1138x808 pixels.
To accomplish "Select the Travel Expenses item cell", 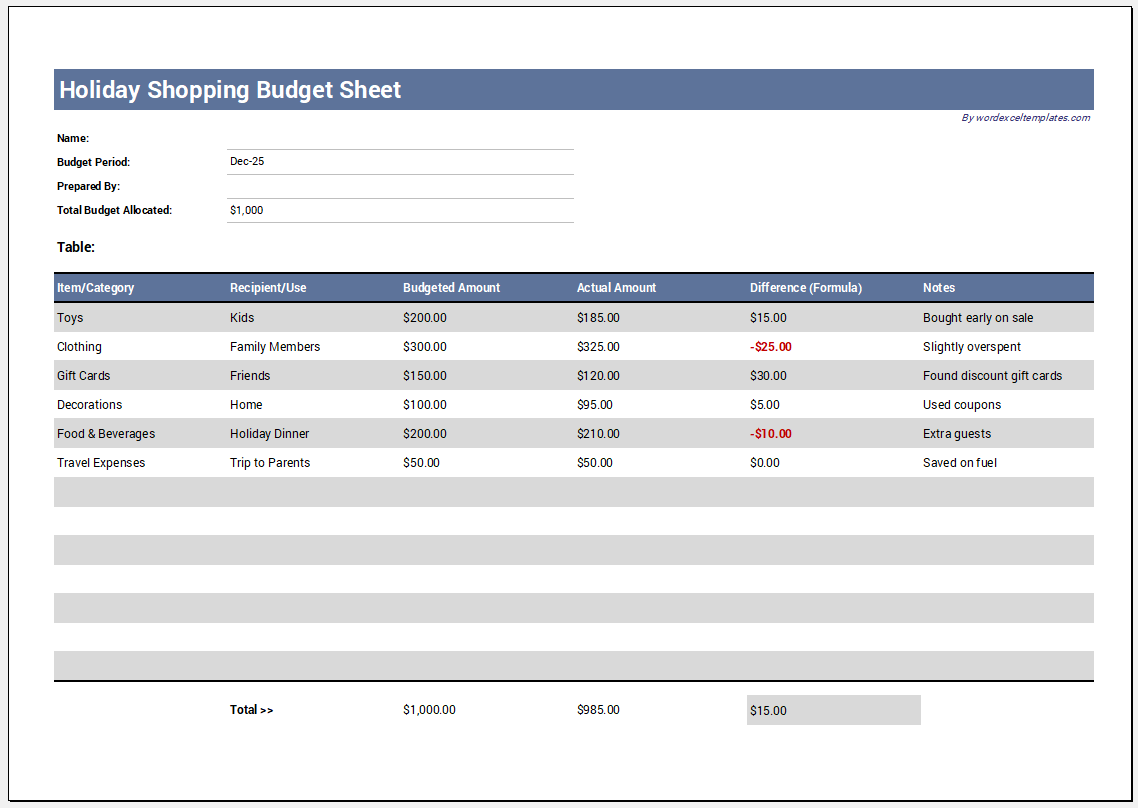I will (x=101, y=463).
